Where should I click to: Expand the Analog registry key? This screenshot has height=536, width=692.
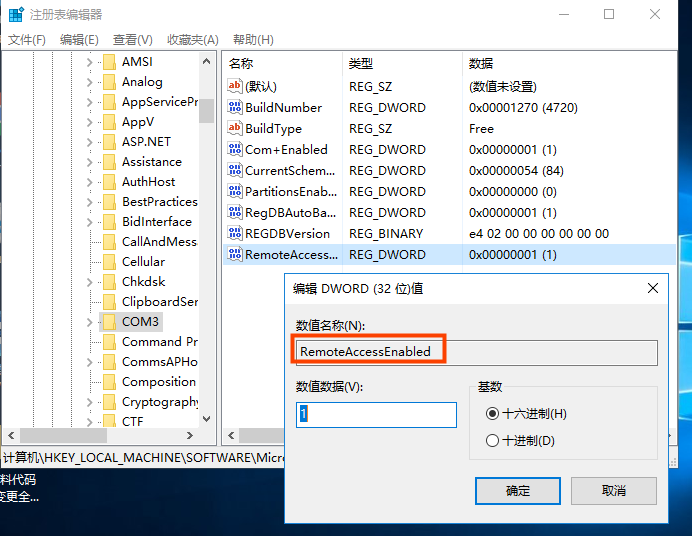89,82
